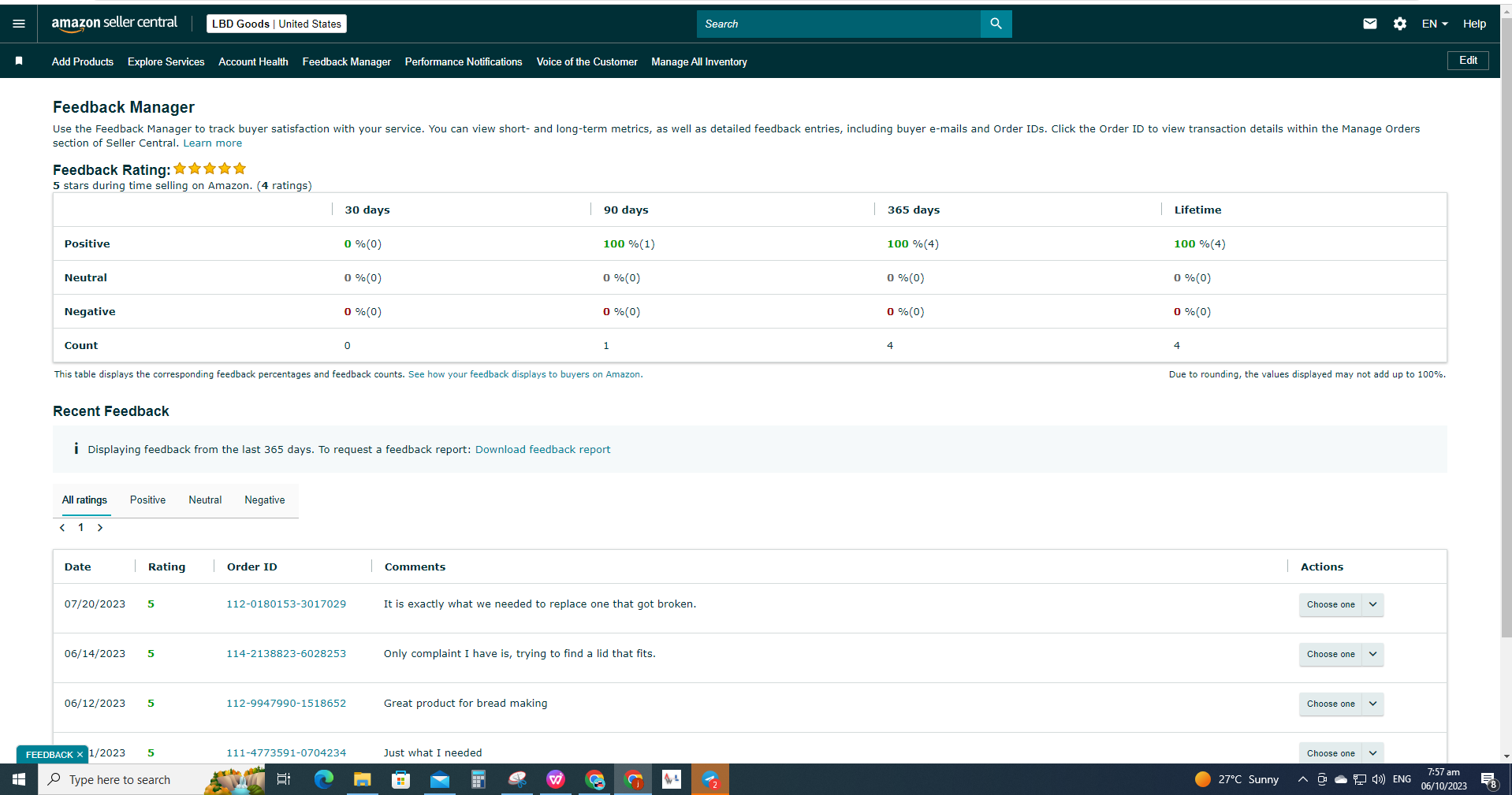The image size is (1512, 795).
Task: Click the bookmark flag icon
Action: click(x=19, y=61)
